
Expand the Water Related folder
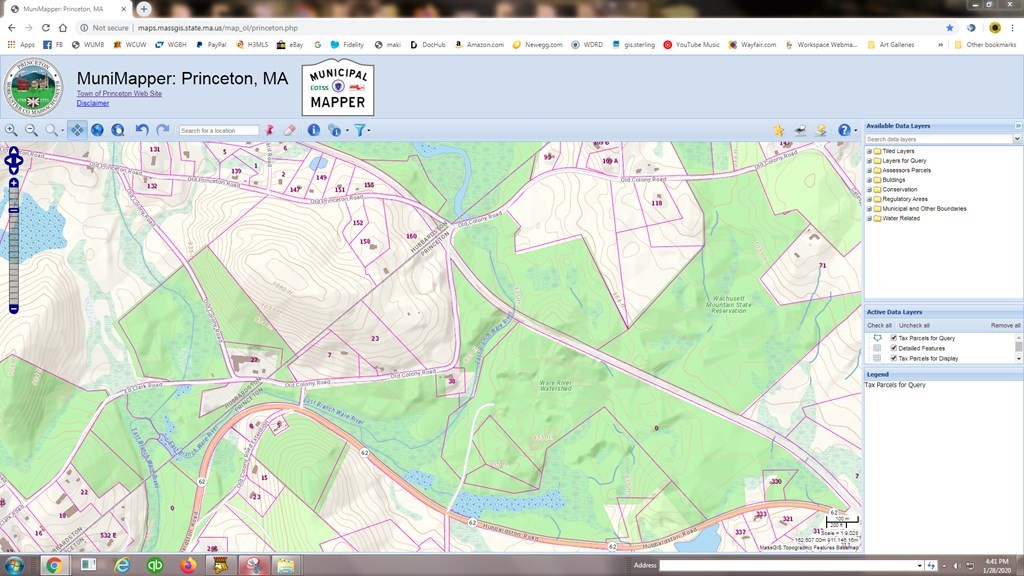pos(869,218)
